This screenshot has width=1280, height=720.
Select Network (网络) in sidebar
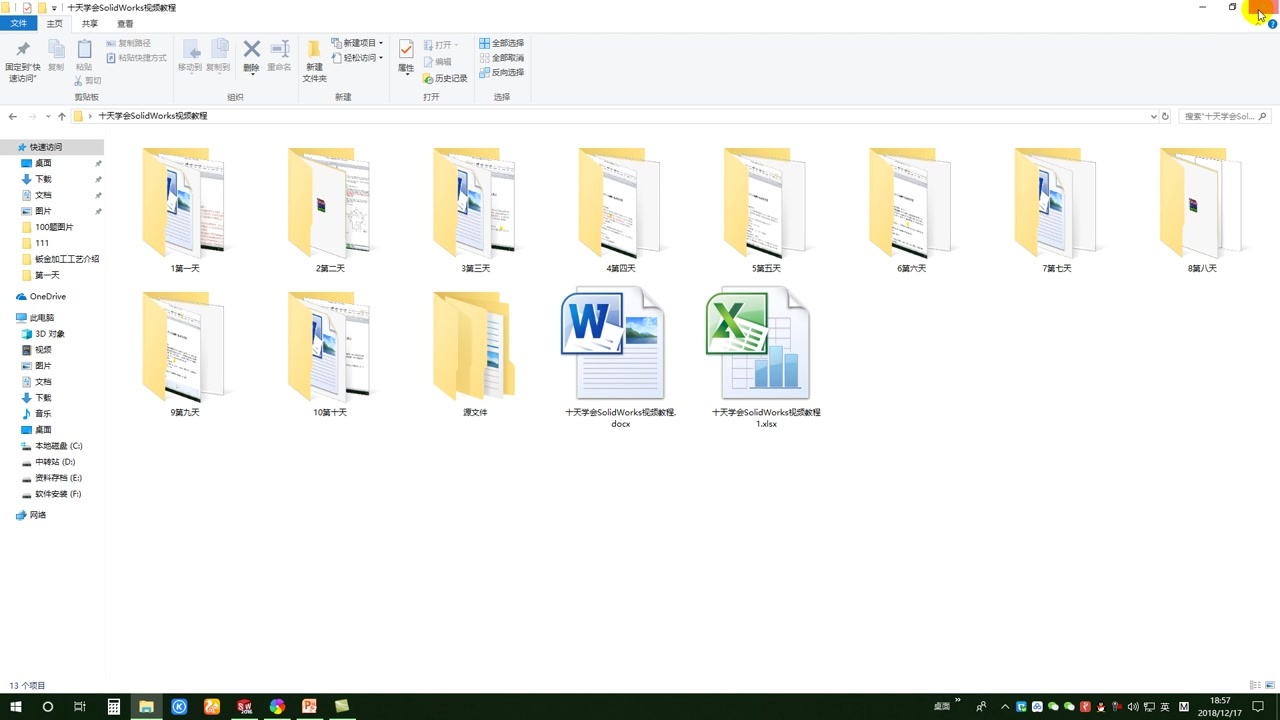click(38, 515)
